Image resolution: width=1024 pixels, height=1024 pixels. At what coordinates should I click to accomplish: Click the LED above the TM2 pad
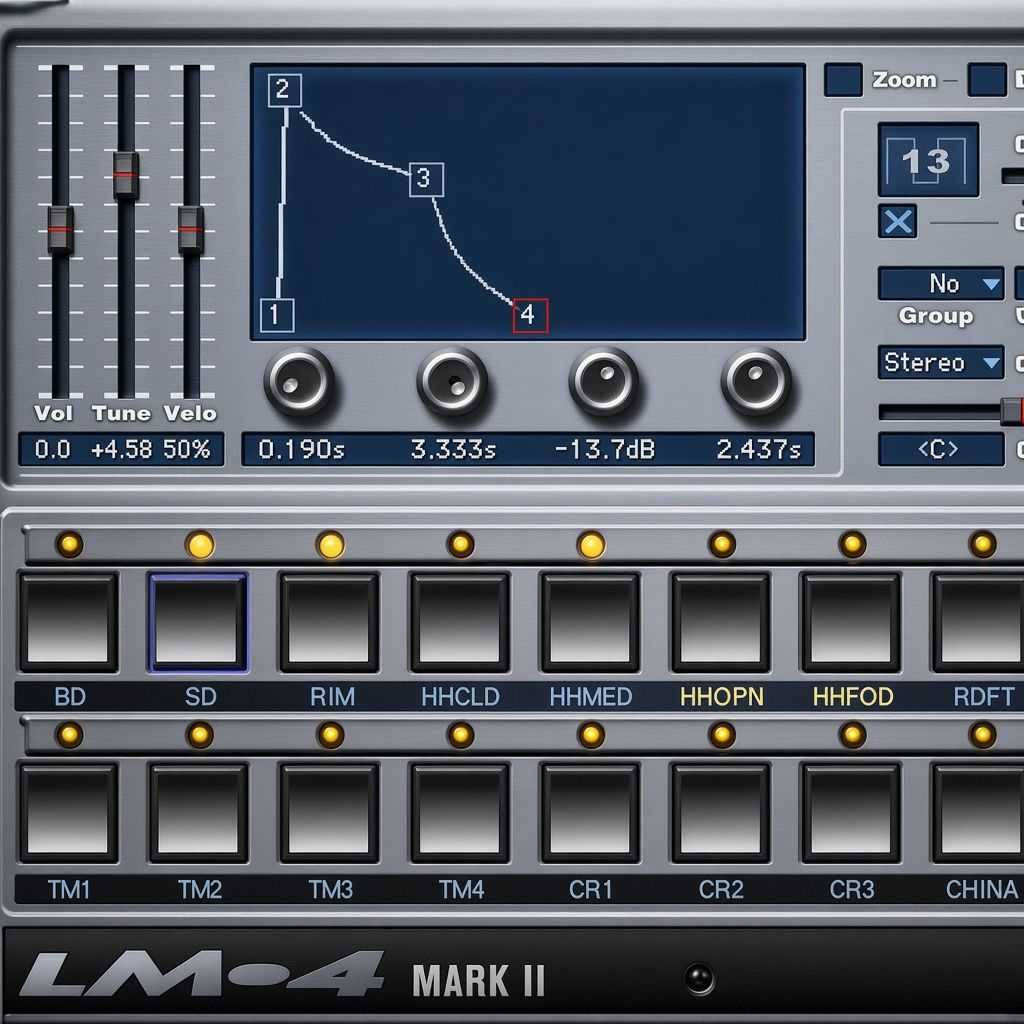click(x=200, y=735)
